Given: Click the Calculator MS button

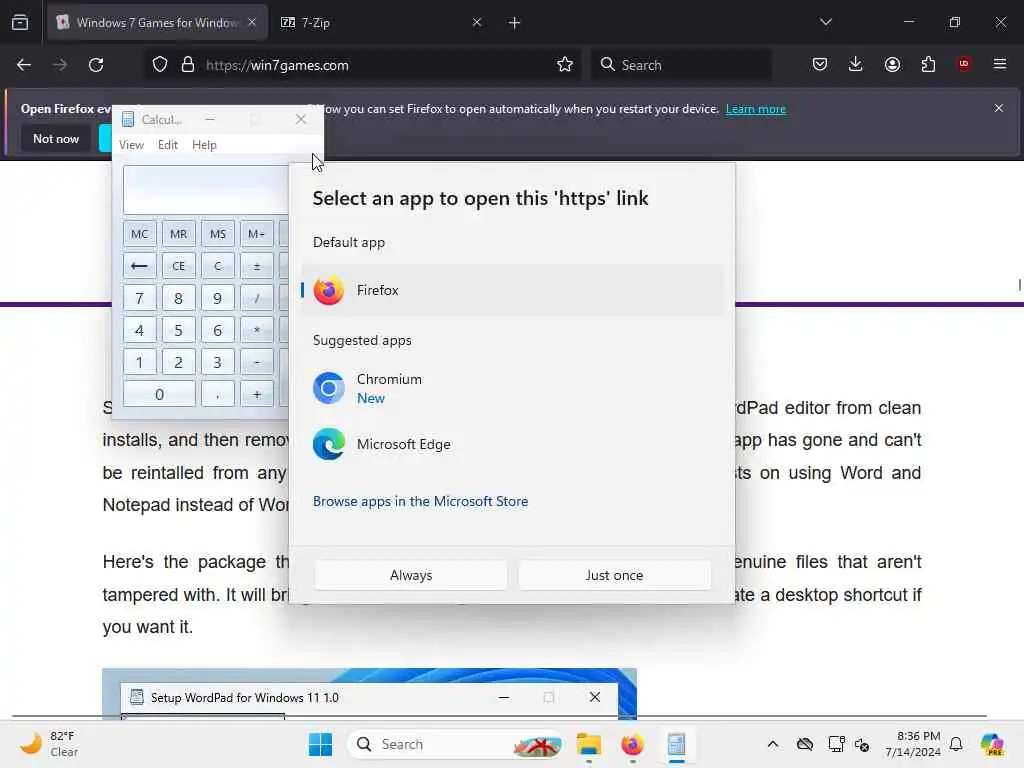Looking at the screenshot, I should (217, 234).
